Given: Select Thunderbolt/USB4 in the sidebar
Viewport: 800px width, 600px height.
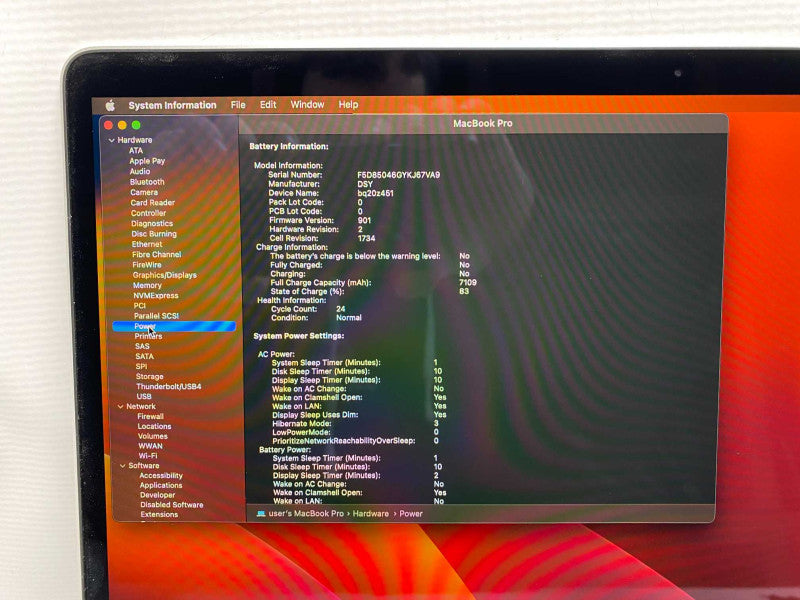Looking at the screenshot, I should coord(169,386).
